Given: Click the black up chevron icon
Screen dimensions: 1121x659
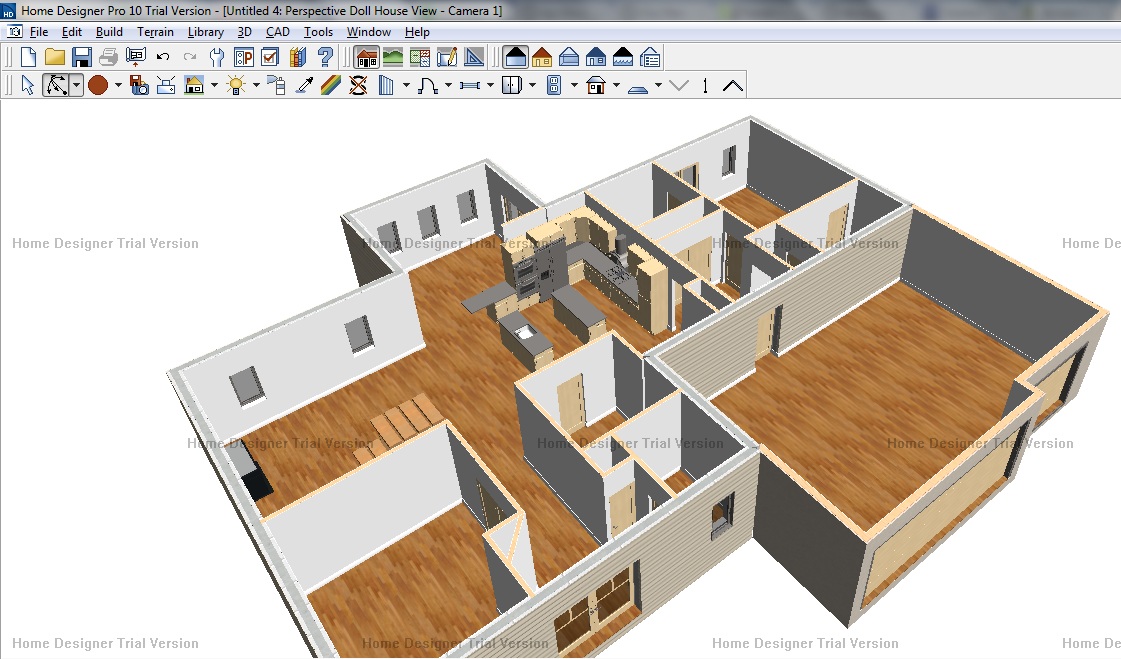Looking at the screenshot, I should (733, 86).
